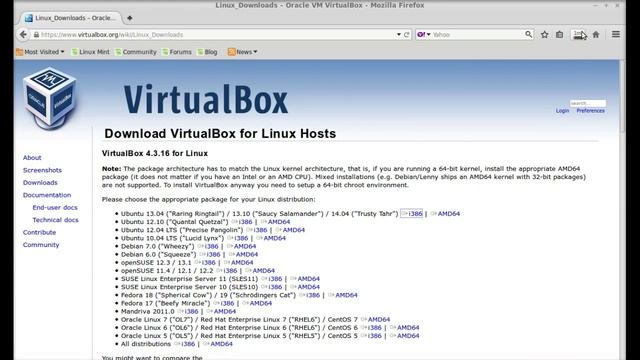640x360 pixels.
Task: Download All distributions AMD64 installer
Action: pyautogui.click(x=218, y=344)
